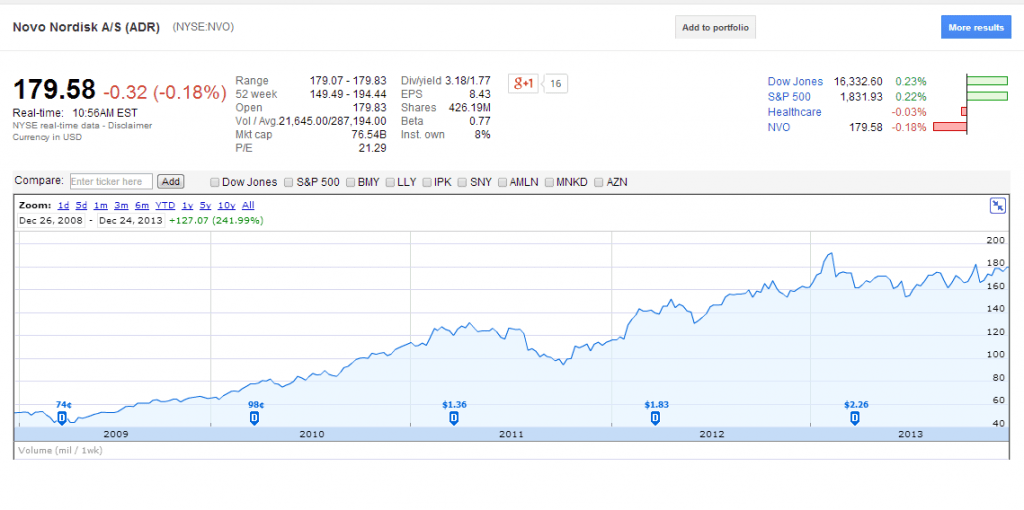The image size is (1024, 510).
Task: Click the Dec 26, 2008 start date field
Action: 51,221
